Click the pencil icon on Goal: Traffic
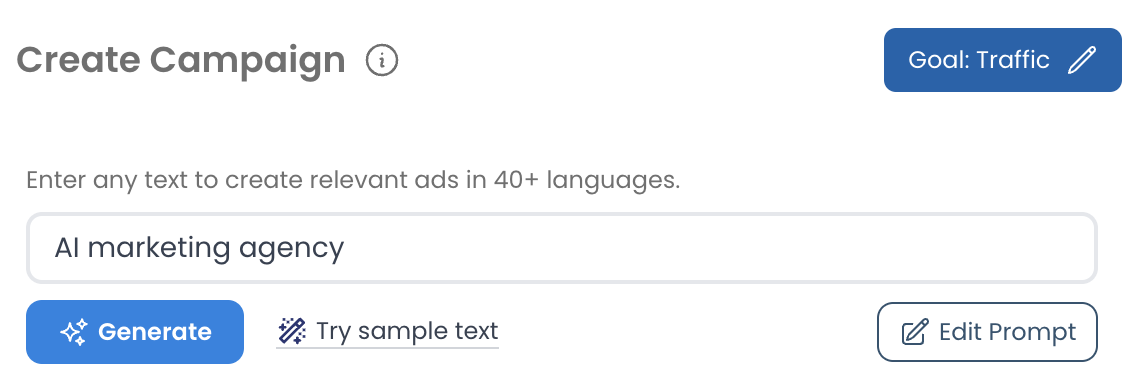 (x=1081, y=60)
